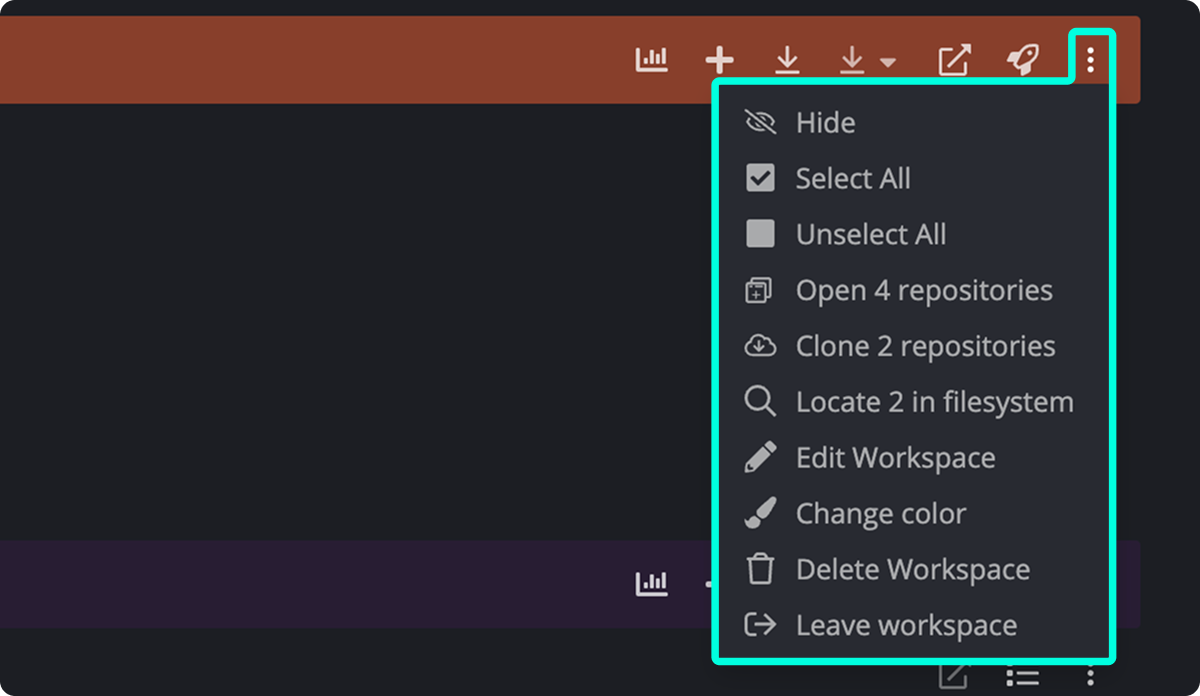Open the list view icon at bottom right
1200x696 pixels.
tap(1022, 676)
